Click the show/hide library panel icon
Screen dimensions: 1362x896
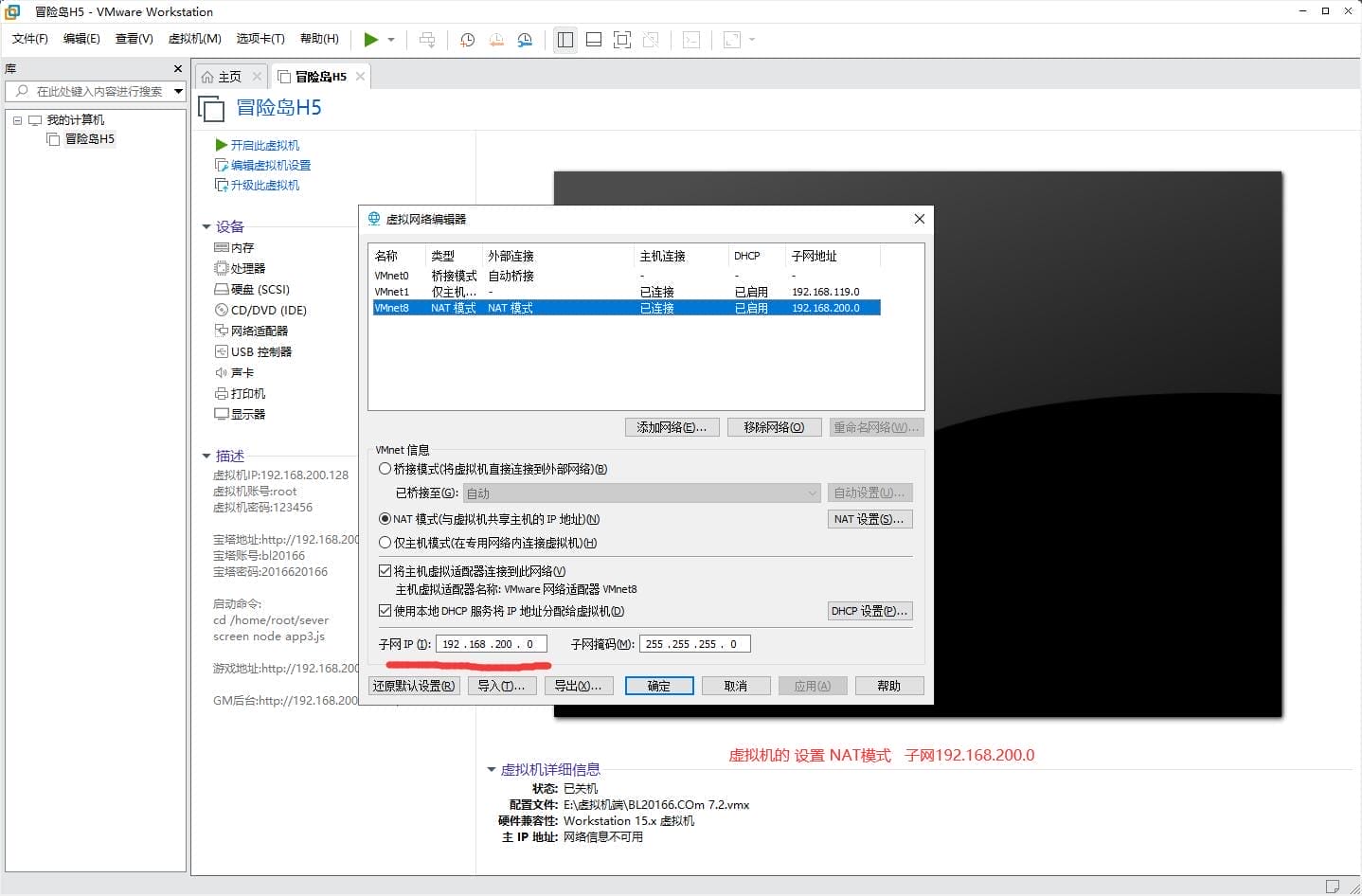click(x=565, y=39)
